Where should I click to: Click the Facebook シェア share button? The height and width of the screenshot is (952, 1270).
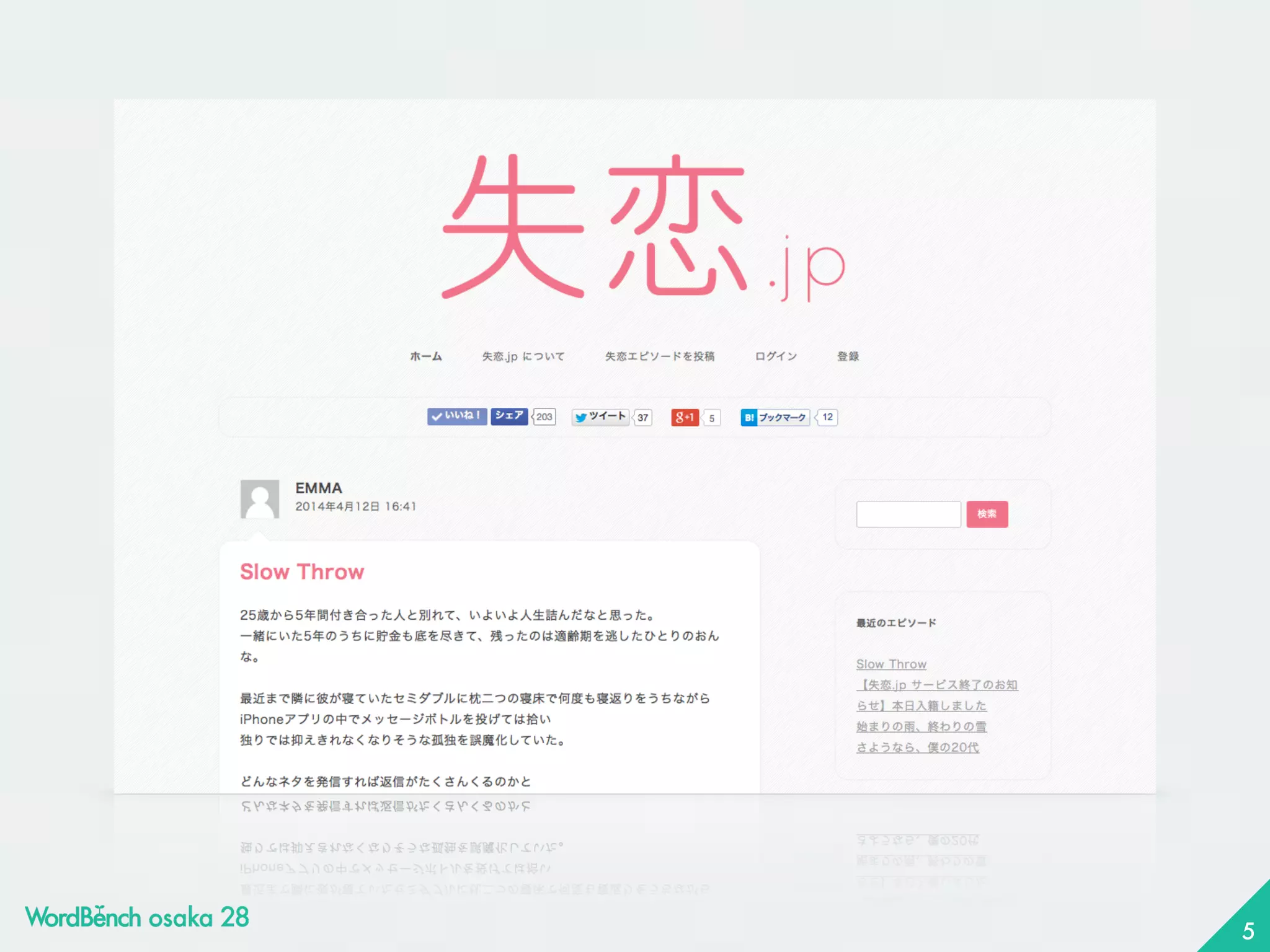509,416
